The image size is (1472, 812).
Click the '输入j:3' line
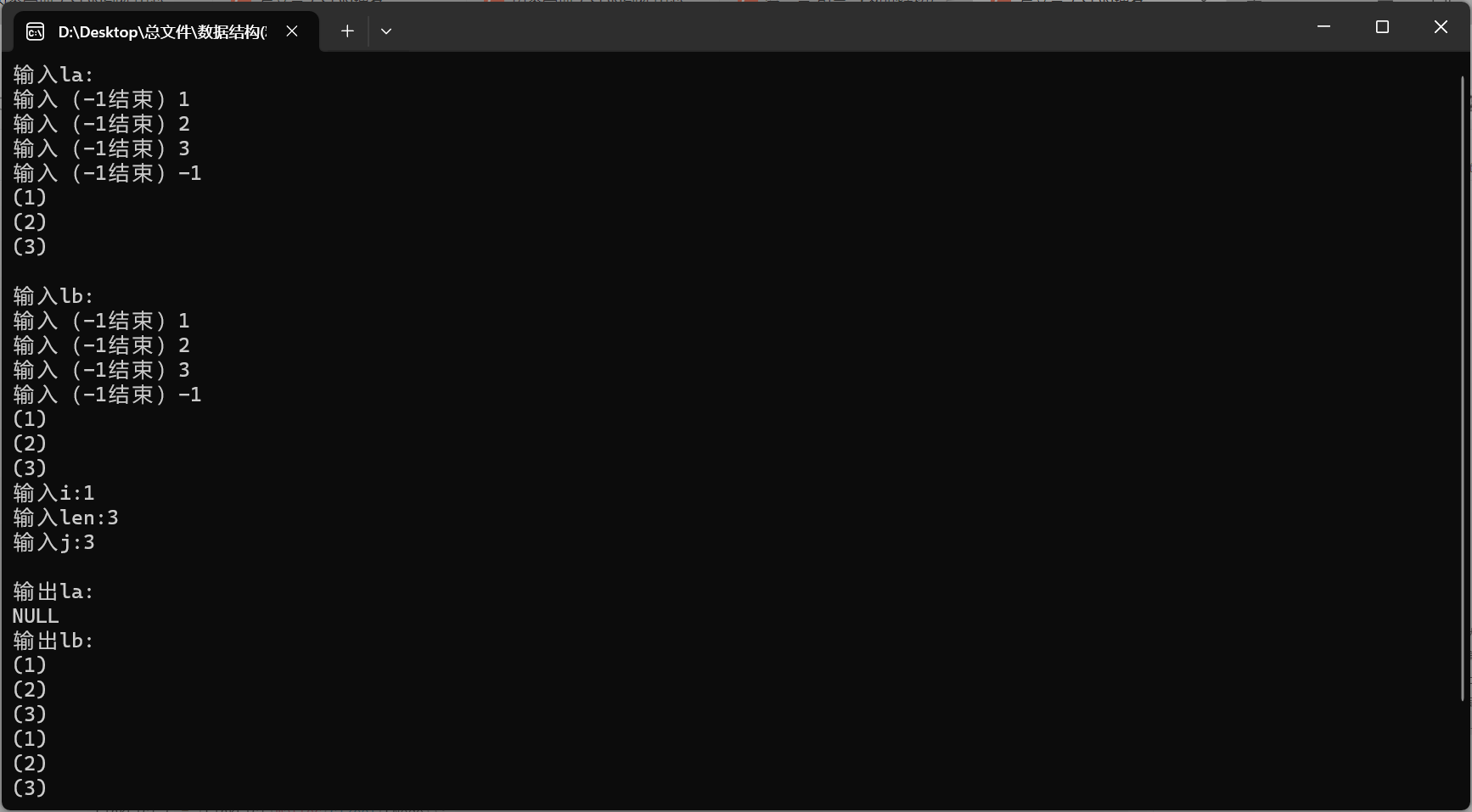click(x=53, y=542)
